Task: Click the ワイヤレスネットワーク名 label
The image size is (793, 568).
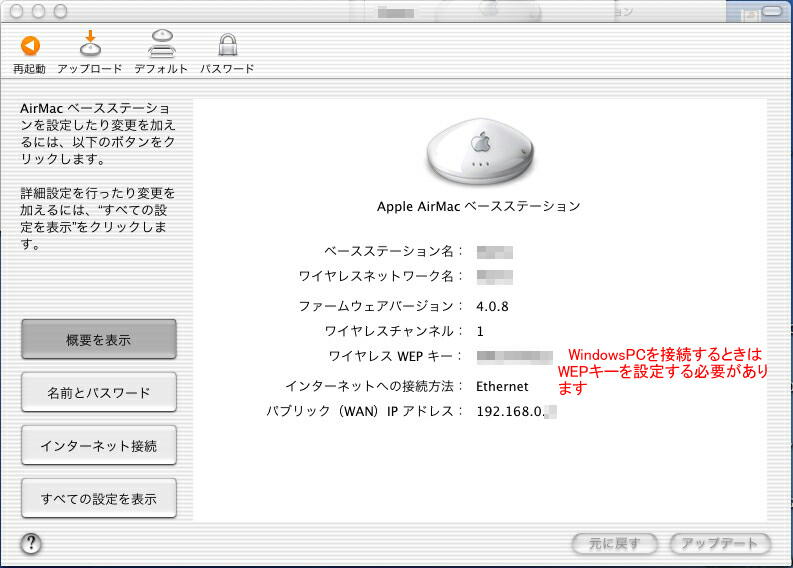Action: point(380,276)
